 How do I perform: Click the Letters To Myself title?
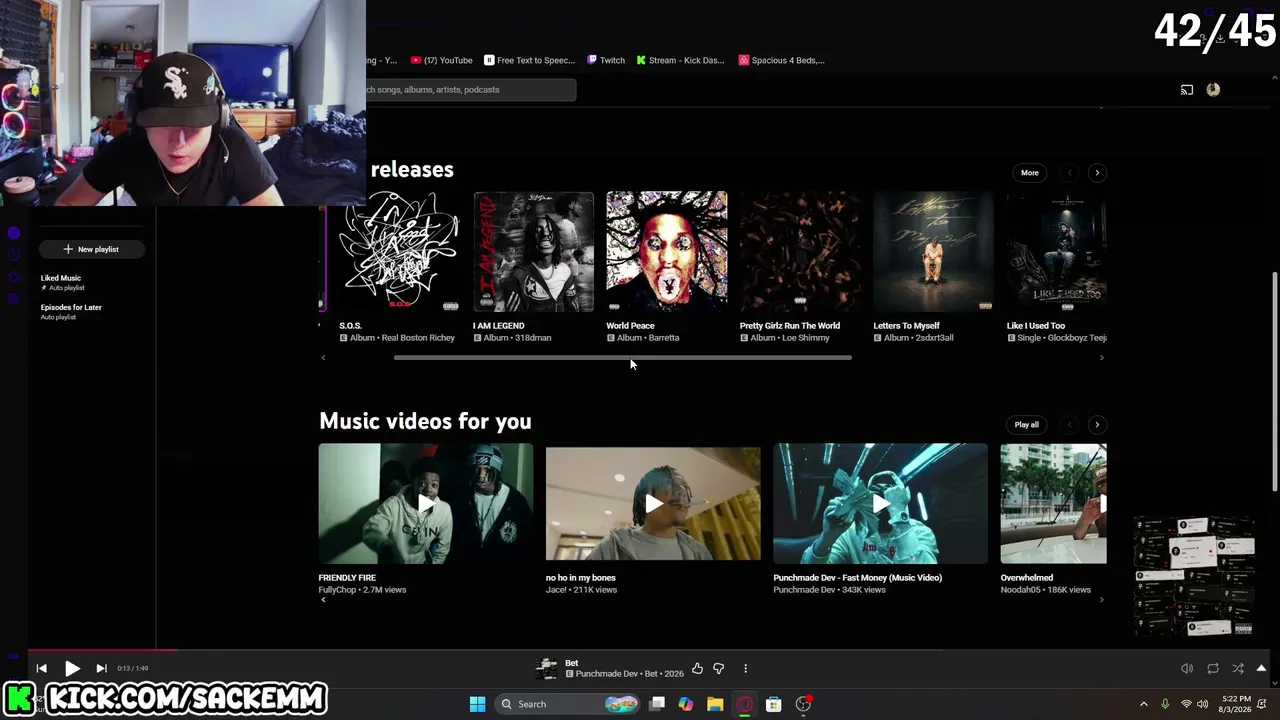tap(906, 326)
